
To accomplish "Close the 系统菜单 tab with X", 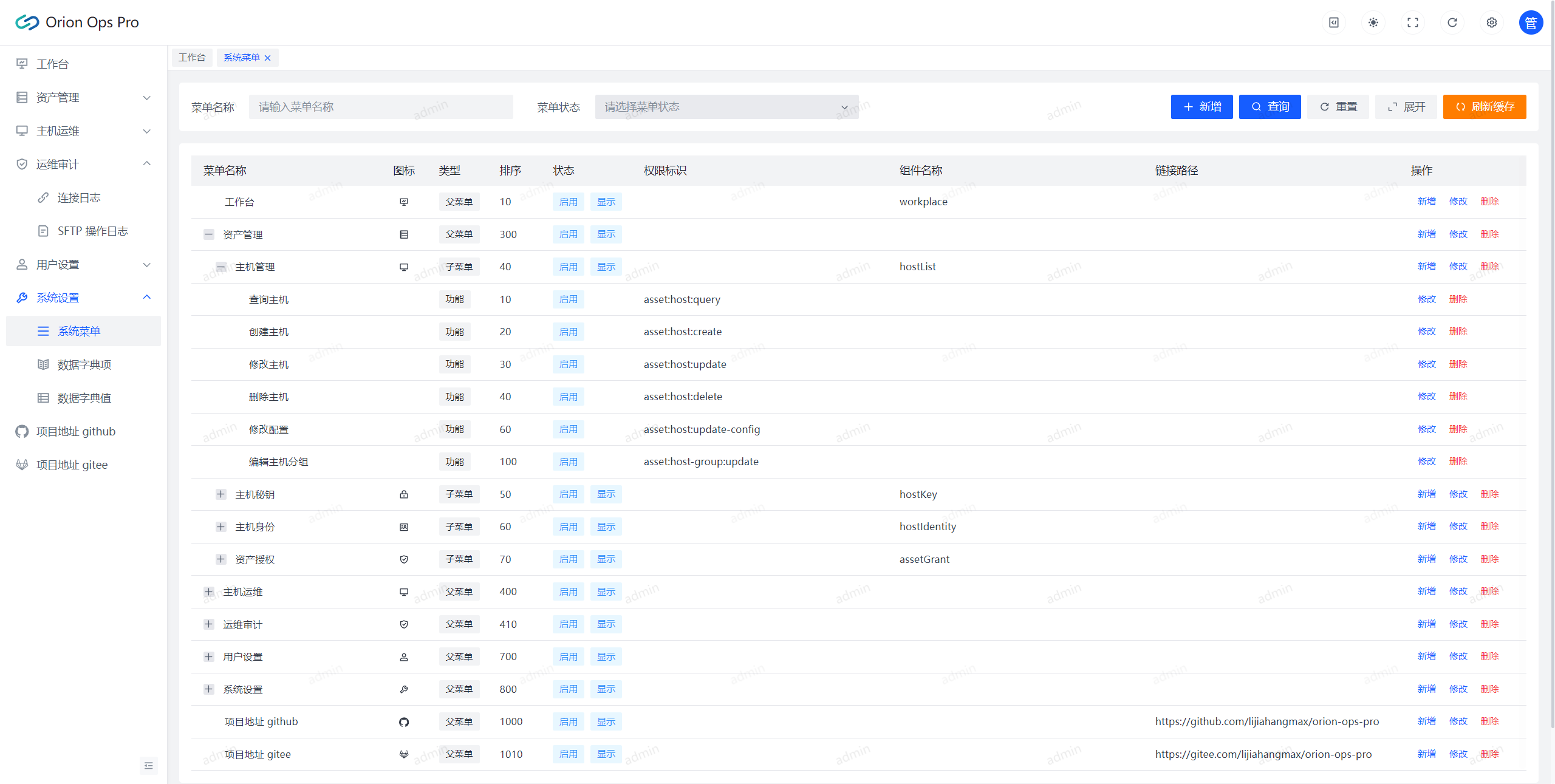I will (x=268, y=58).
